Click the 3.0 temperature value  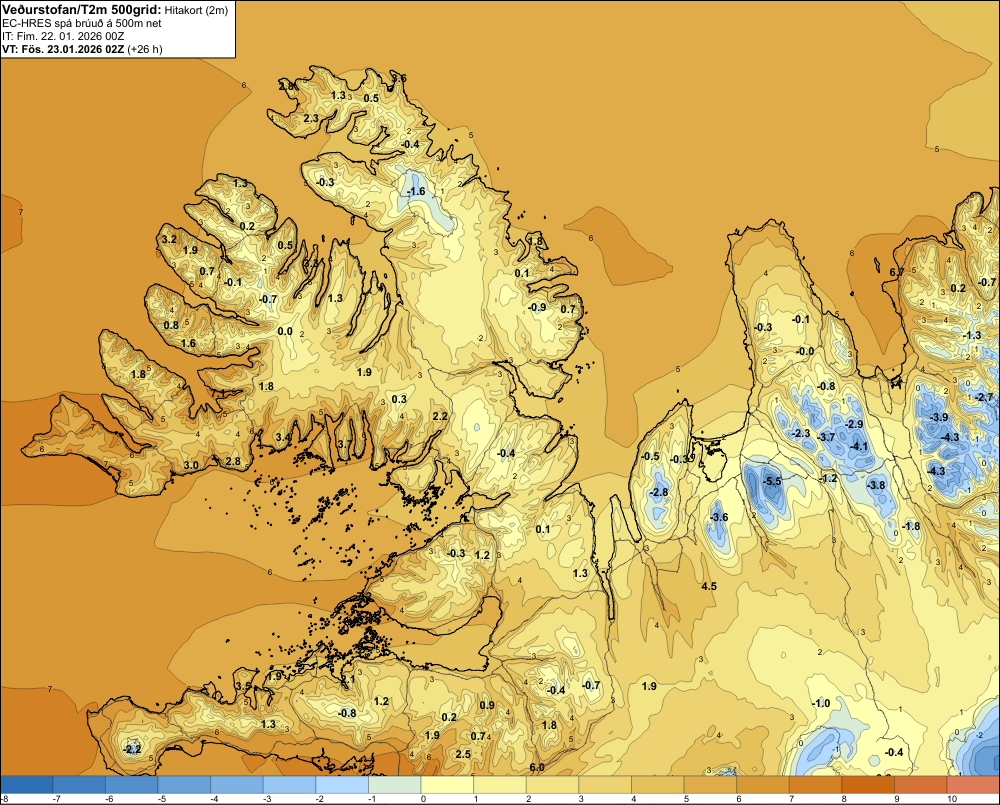coord(191,465)
